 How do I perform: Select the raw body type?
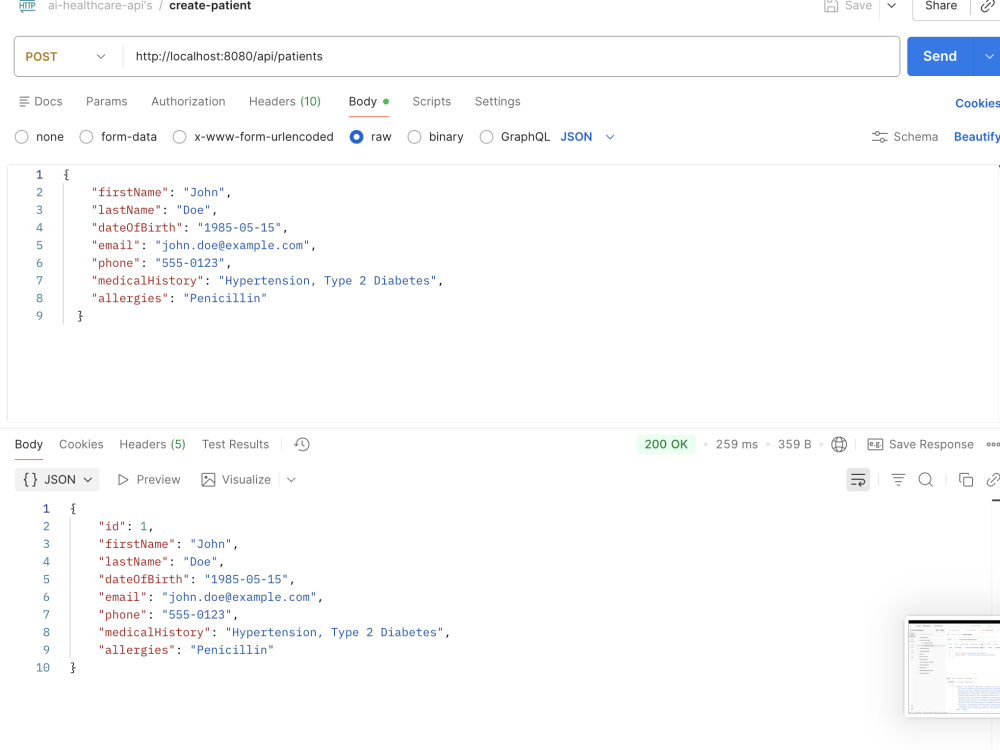tap(357, 137)
